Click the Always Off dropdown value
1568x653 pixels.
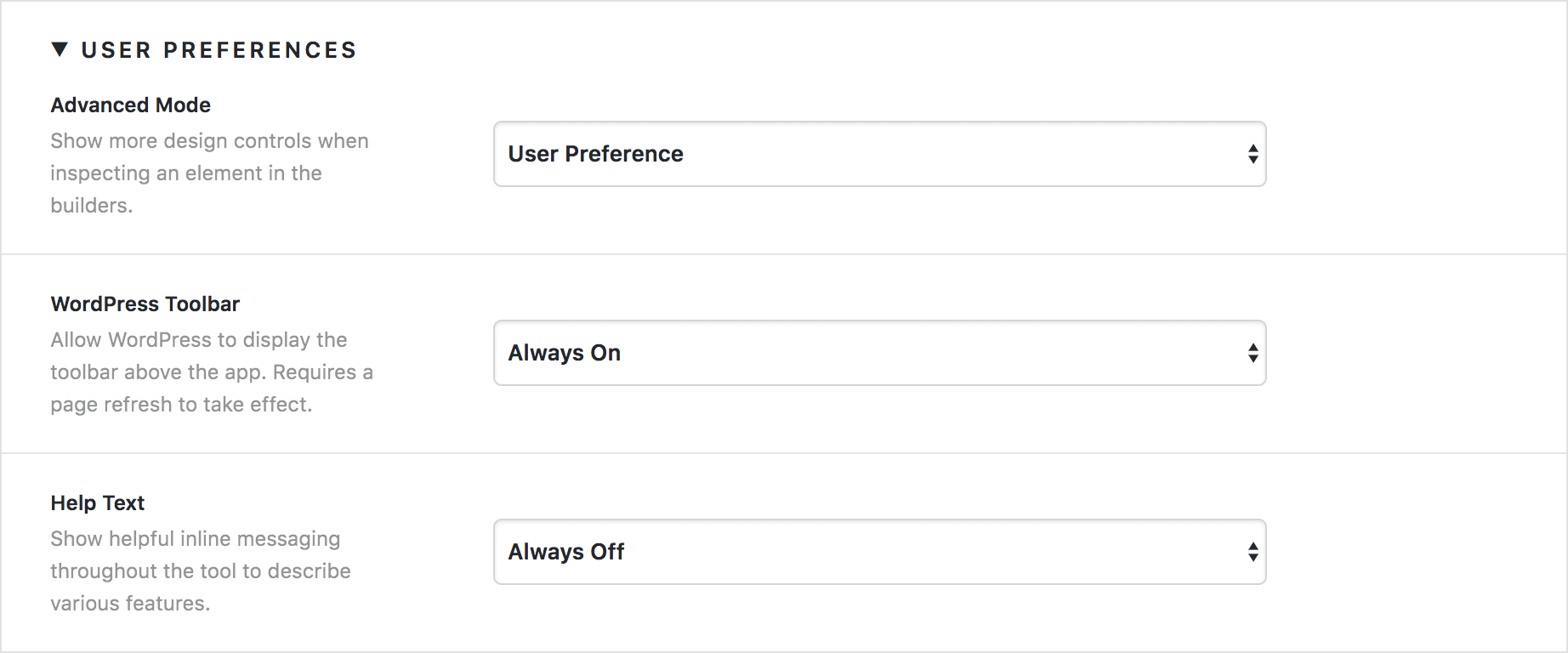coord(566,552)
